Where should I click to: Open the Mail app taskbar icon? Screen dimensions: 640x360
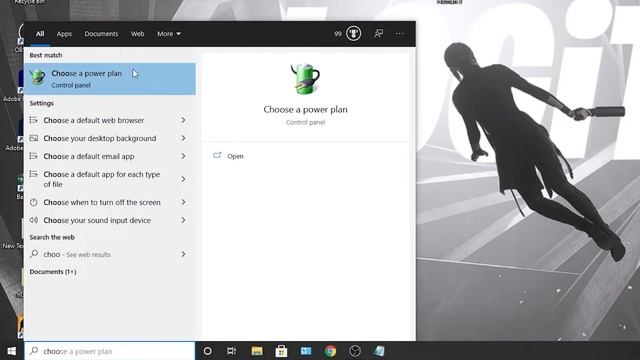tap(306, 351)
